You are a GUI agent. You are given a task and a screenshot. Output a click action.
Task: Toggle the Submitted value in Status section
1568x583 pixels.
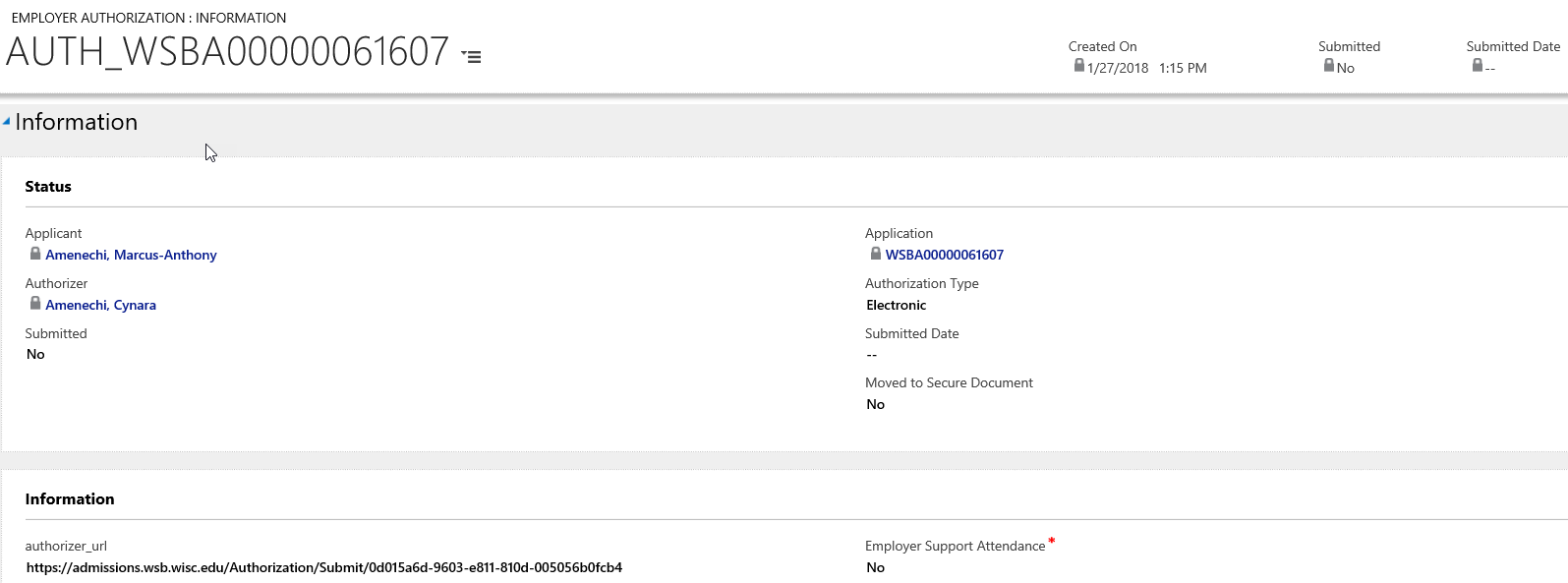(35, 355)
